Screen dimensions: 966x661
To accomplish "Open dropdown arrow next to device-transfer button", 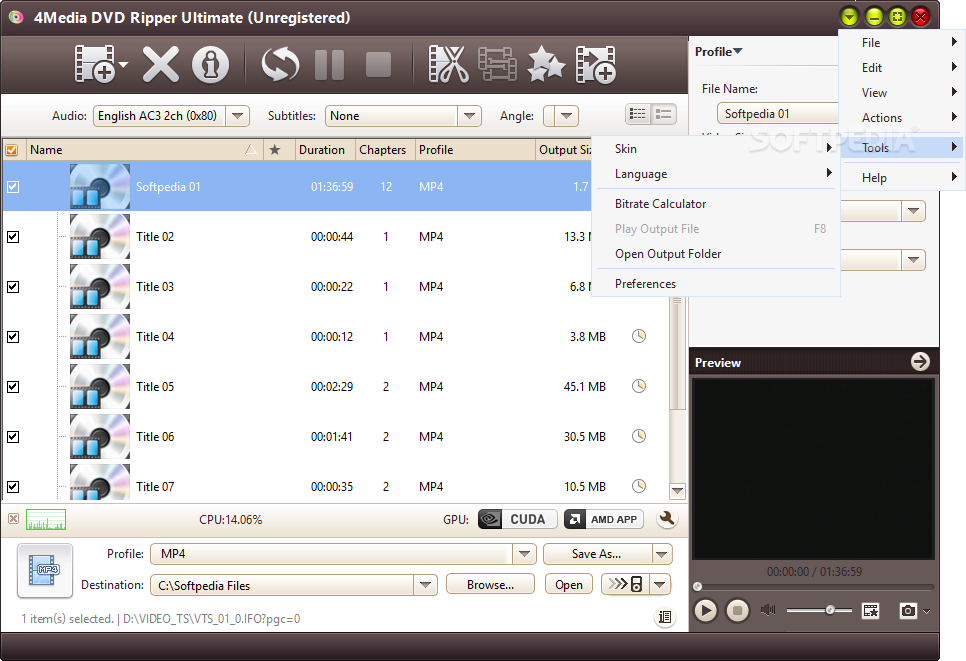I will tap(660, 583).
